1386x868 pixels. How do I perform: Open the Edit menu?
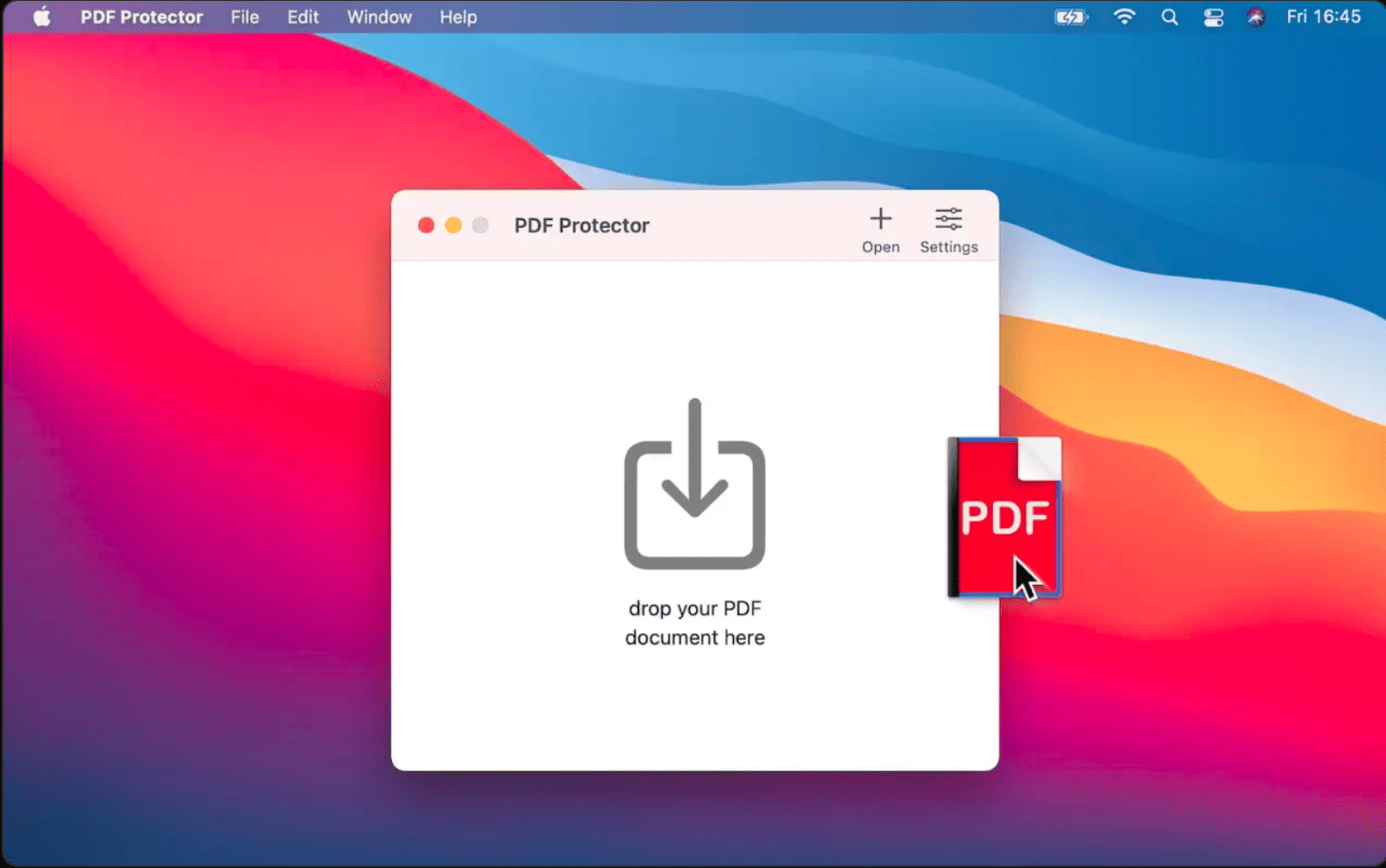click(302, 17)
